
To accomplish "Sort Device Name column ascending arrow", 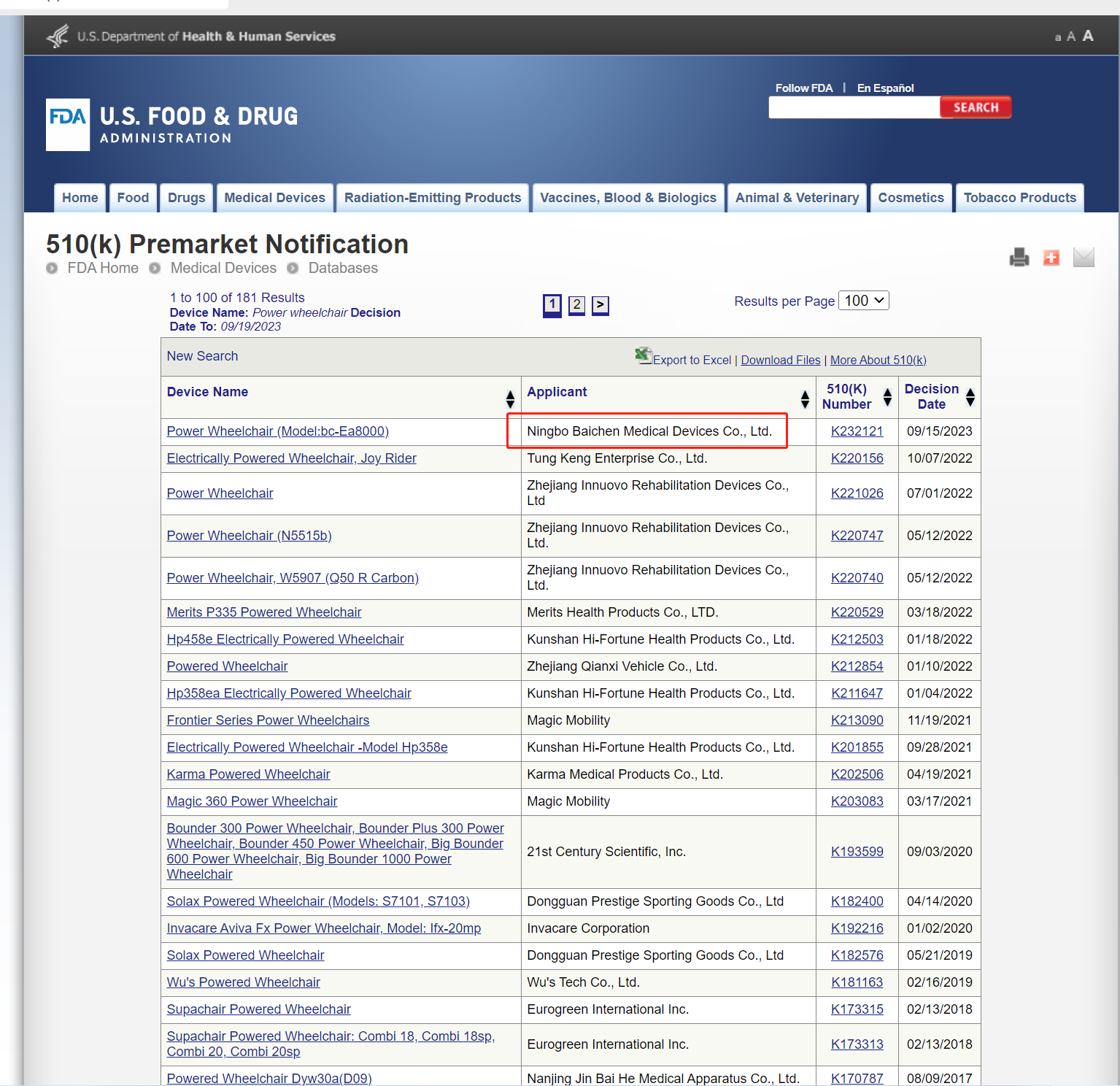I will point(510,394).
